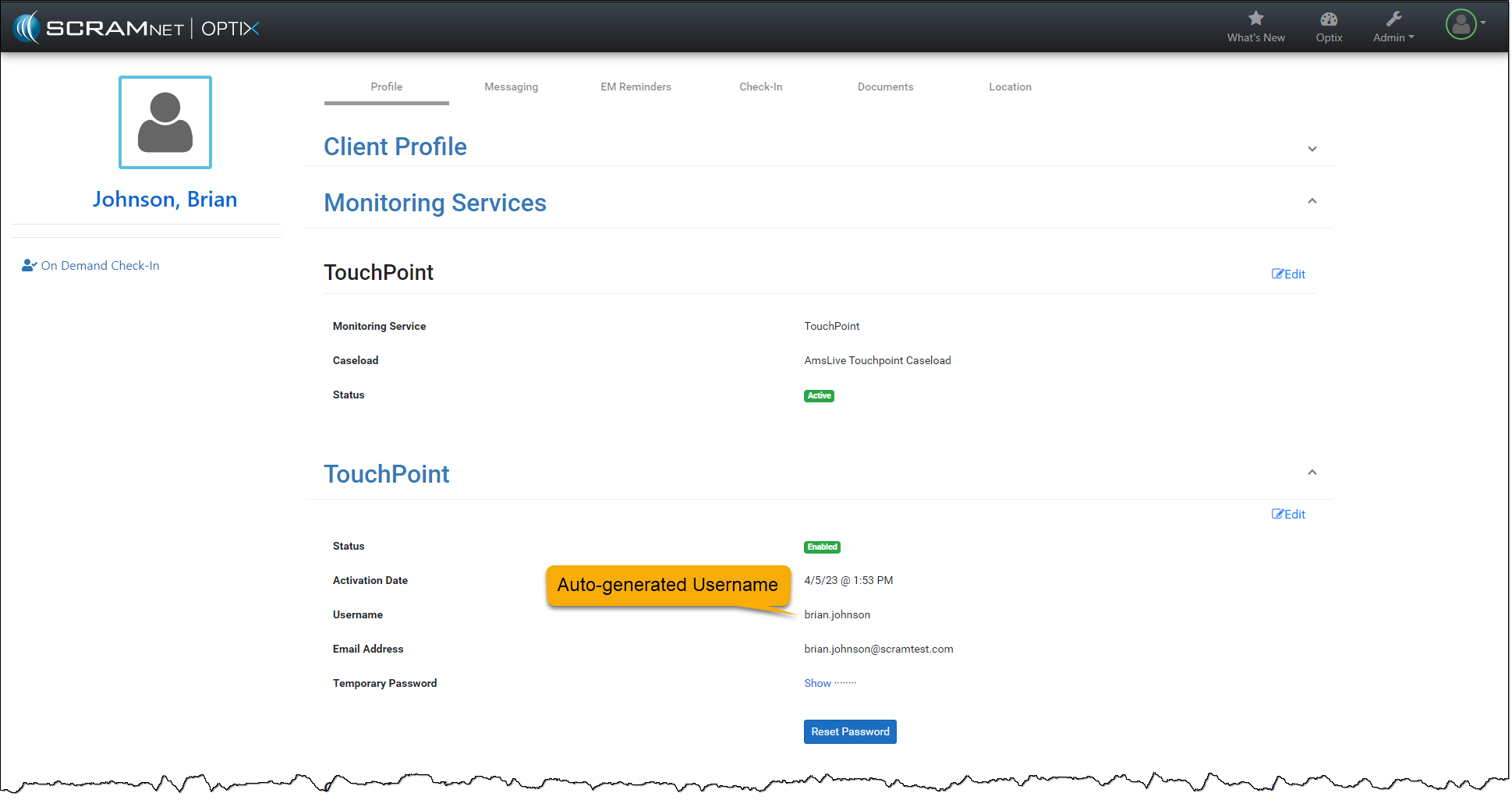Click the What's New star icon
Viewport: 1512px width, 800px height.
(x=1255, y=19)
